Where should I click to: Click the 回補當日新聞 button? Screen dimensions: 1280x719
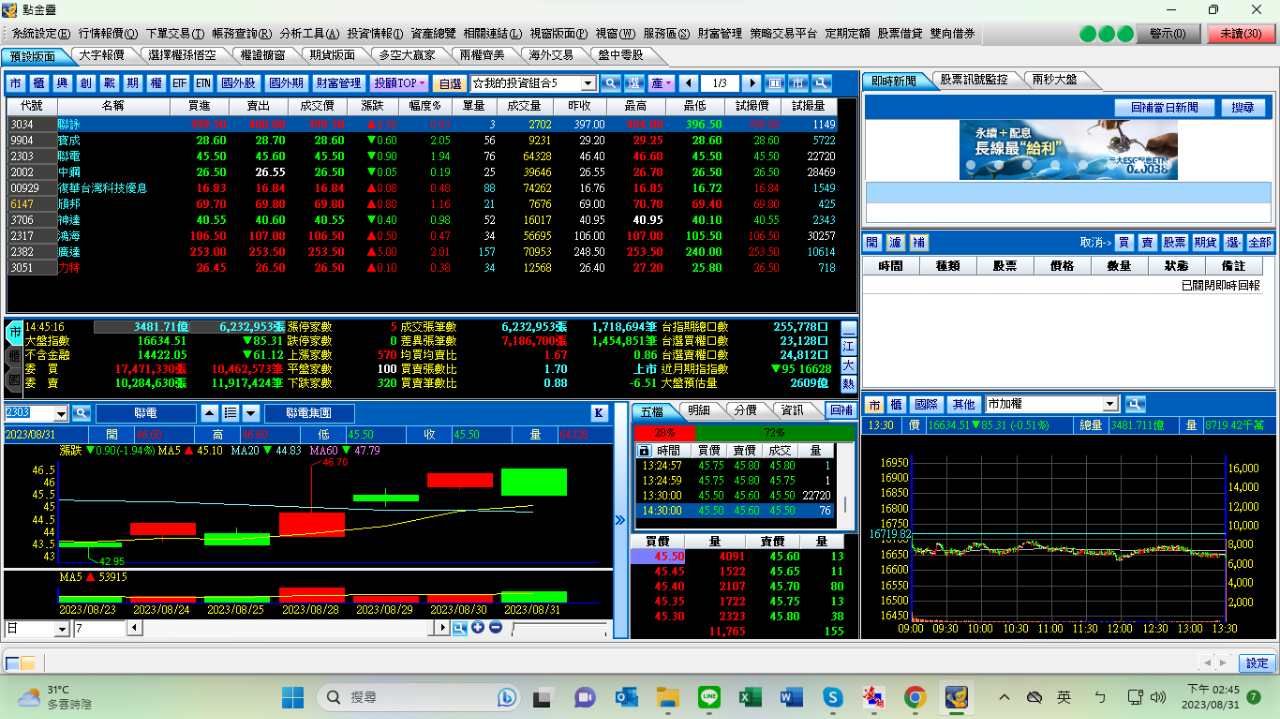[x=1164, y=107]
